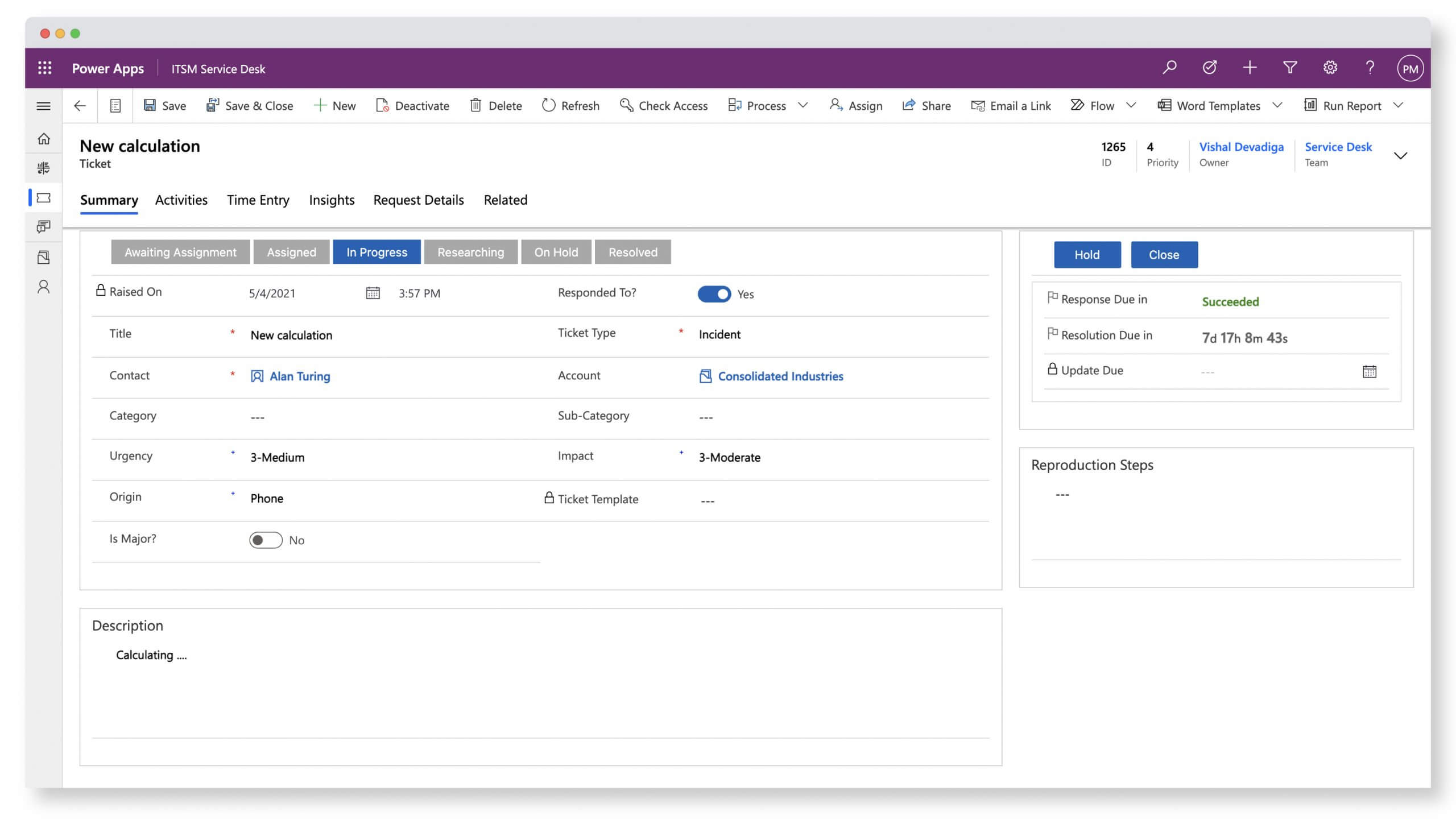Click the Raised On date field
The width and height of the screenshot is (1456, 820).
click(272, 293)
